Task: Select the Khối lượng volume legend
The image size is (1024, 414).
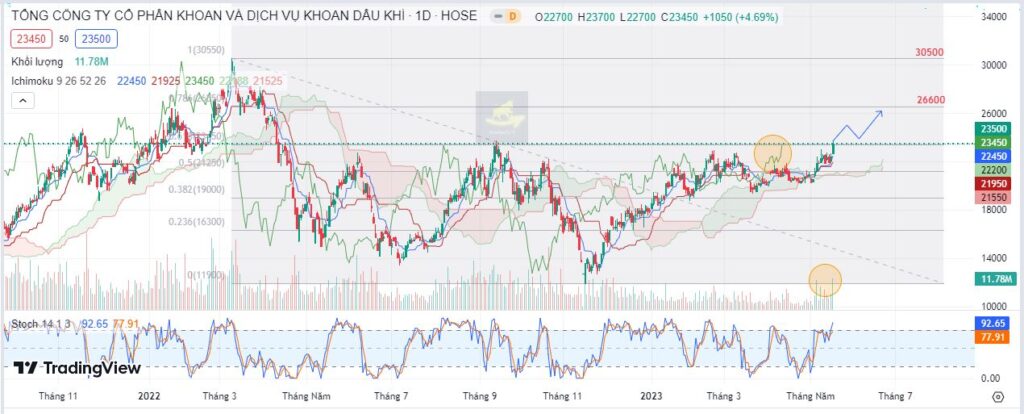Action: pyautogui.click(x=37, y=61)
